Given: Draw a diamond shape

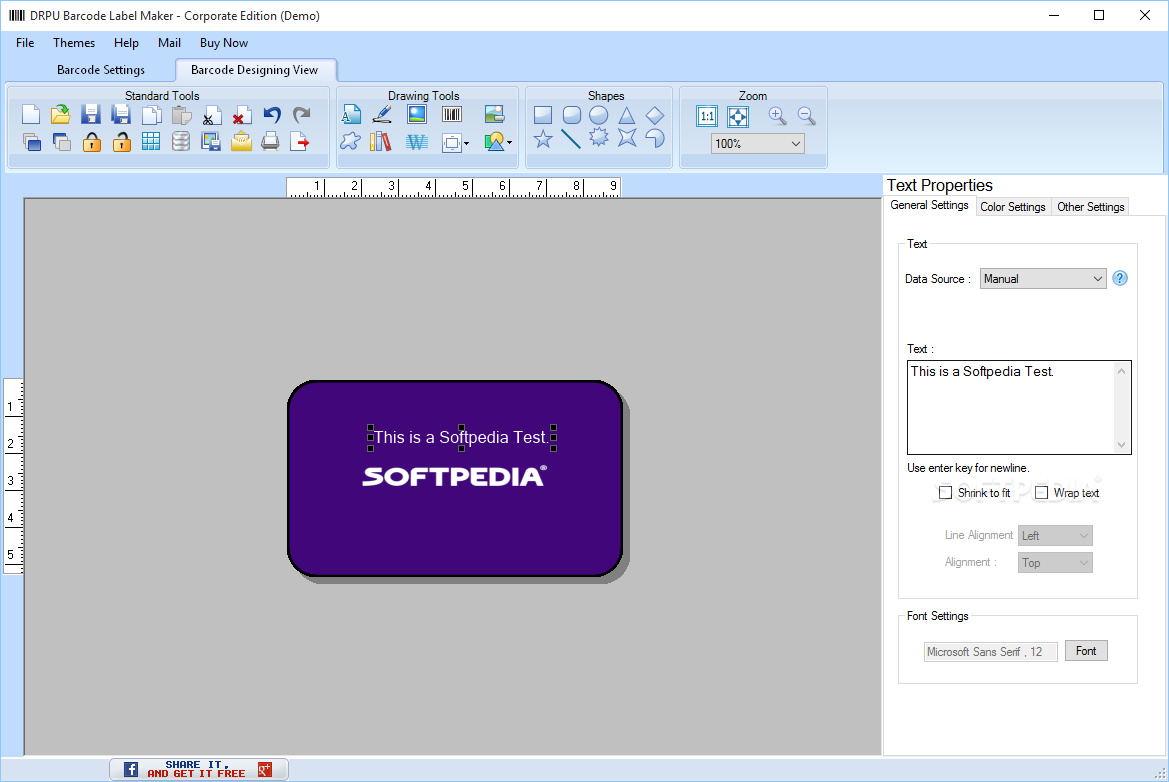Looking at the screenshot, I should [x=655, y=116].
